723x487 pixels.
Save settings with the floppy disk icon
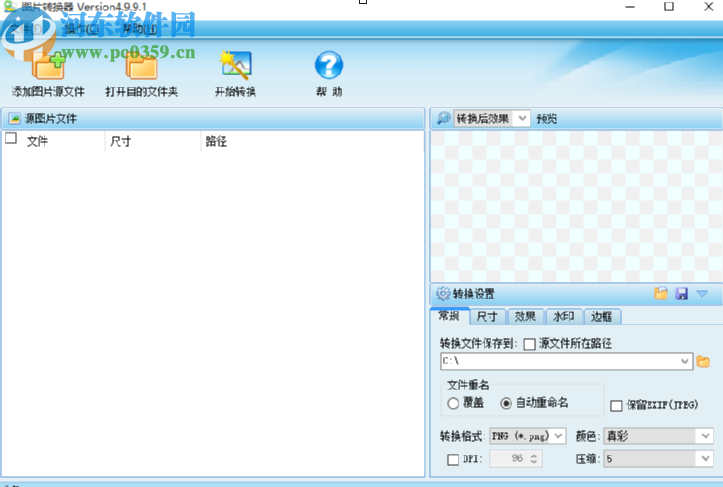click(x=682, y=293)
